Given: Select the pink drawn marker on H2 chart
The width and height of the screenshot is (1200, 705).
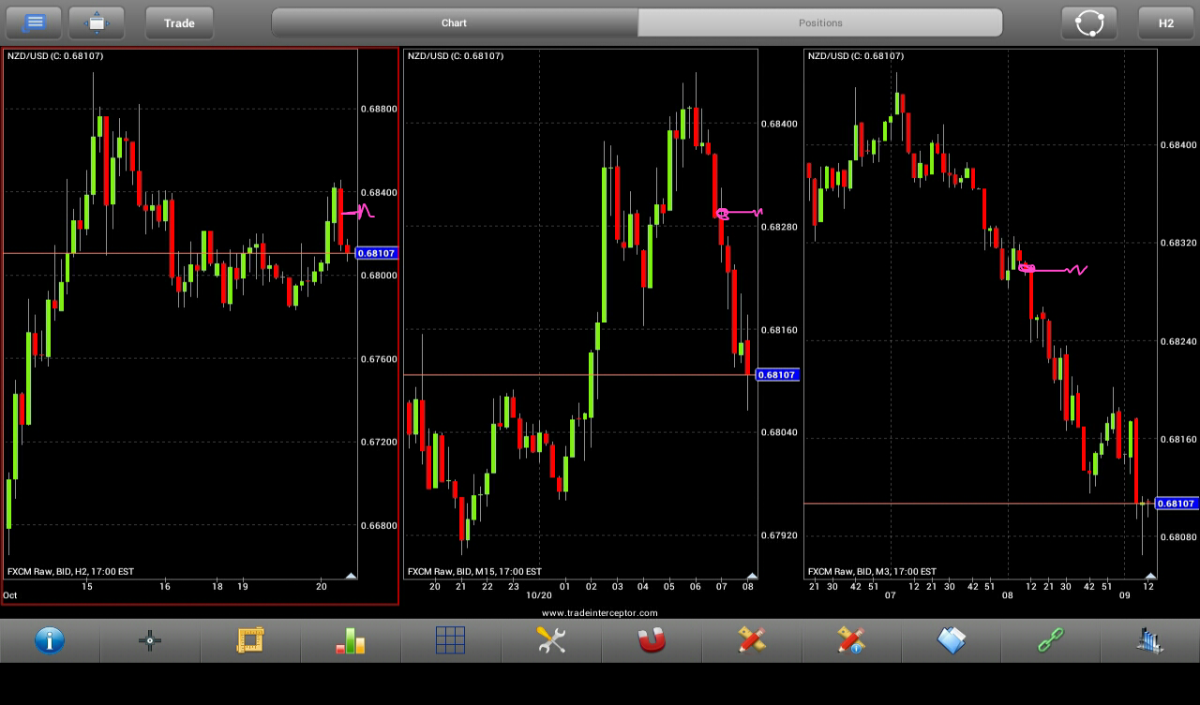Looking at the screenshot, I should click(x=357, y=212).
